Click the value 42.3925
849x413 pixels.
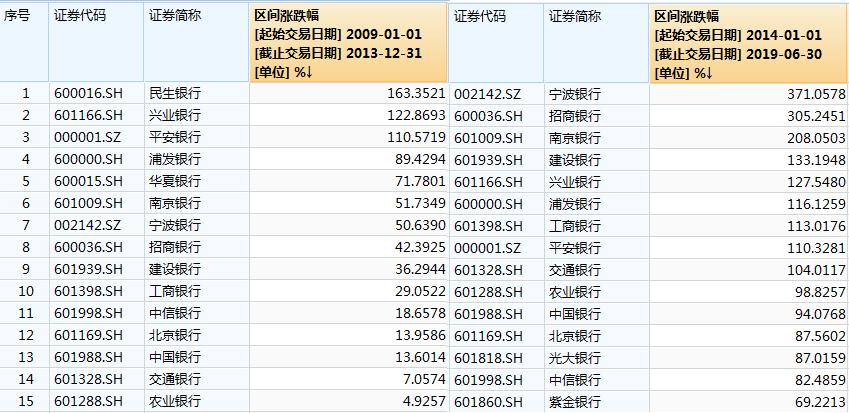[x=420, y=247]
